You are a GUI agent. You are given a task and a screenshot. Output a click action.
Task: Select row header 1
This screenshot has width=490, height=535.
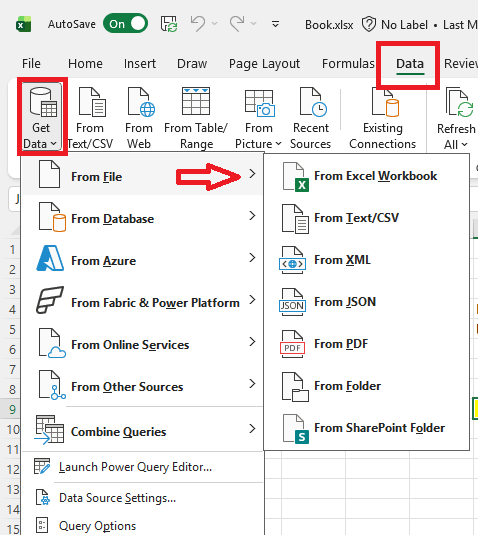(x=12, y=249)
